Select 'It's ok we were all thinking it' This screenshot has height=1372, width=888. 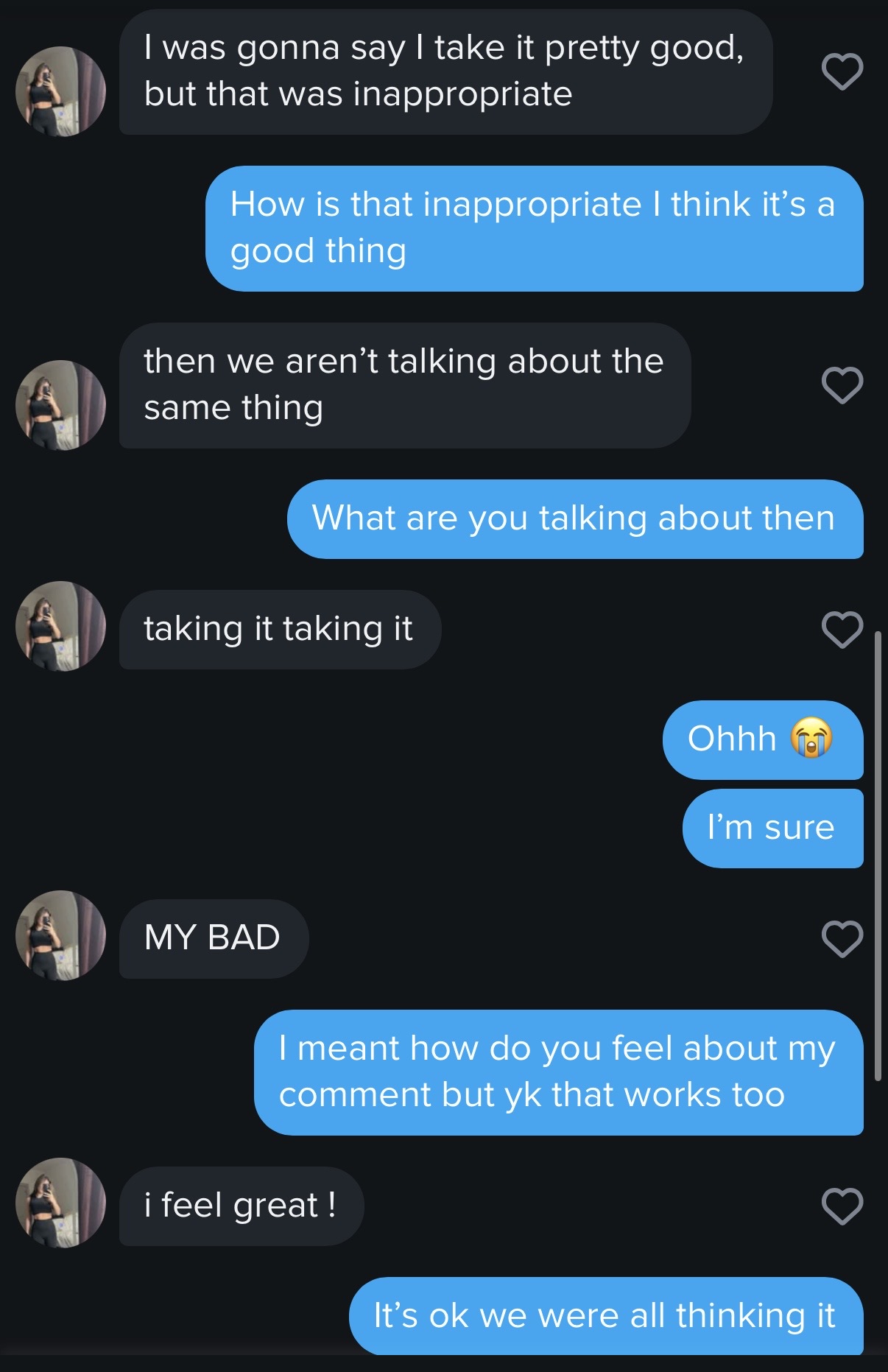[x=605, y=1315]
